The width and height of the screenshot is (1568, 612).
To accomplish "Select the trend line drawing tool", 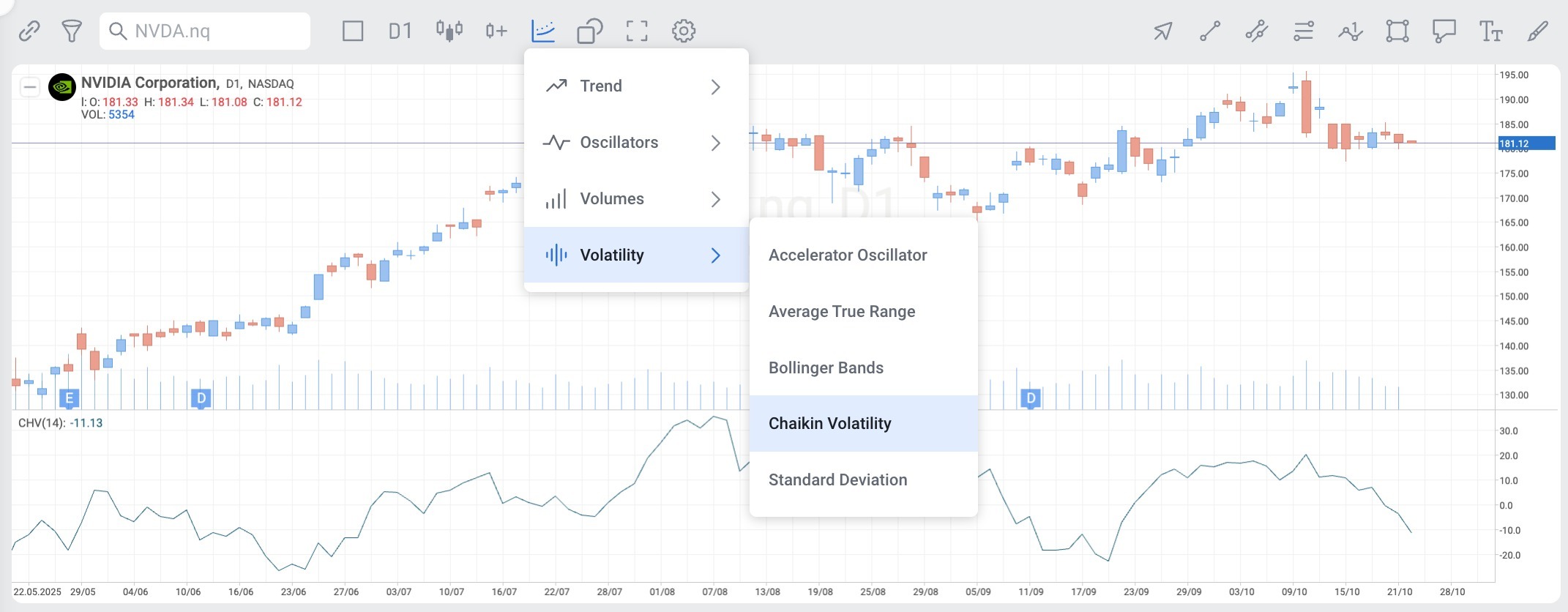I will point(1210,31).
